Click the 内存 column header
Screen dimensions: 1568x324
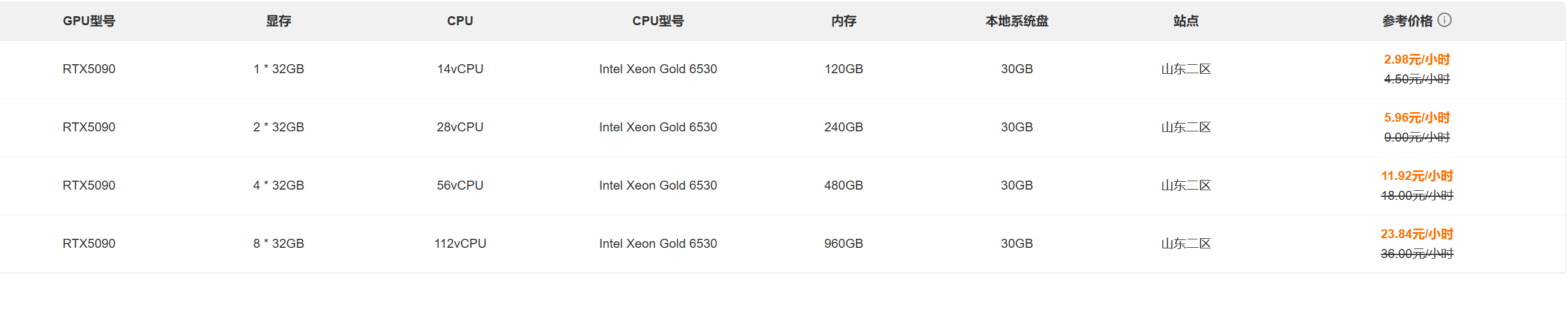844,21
